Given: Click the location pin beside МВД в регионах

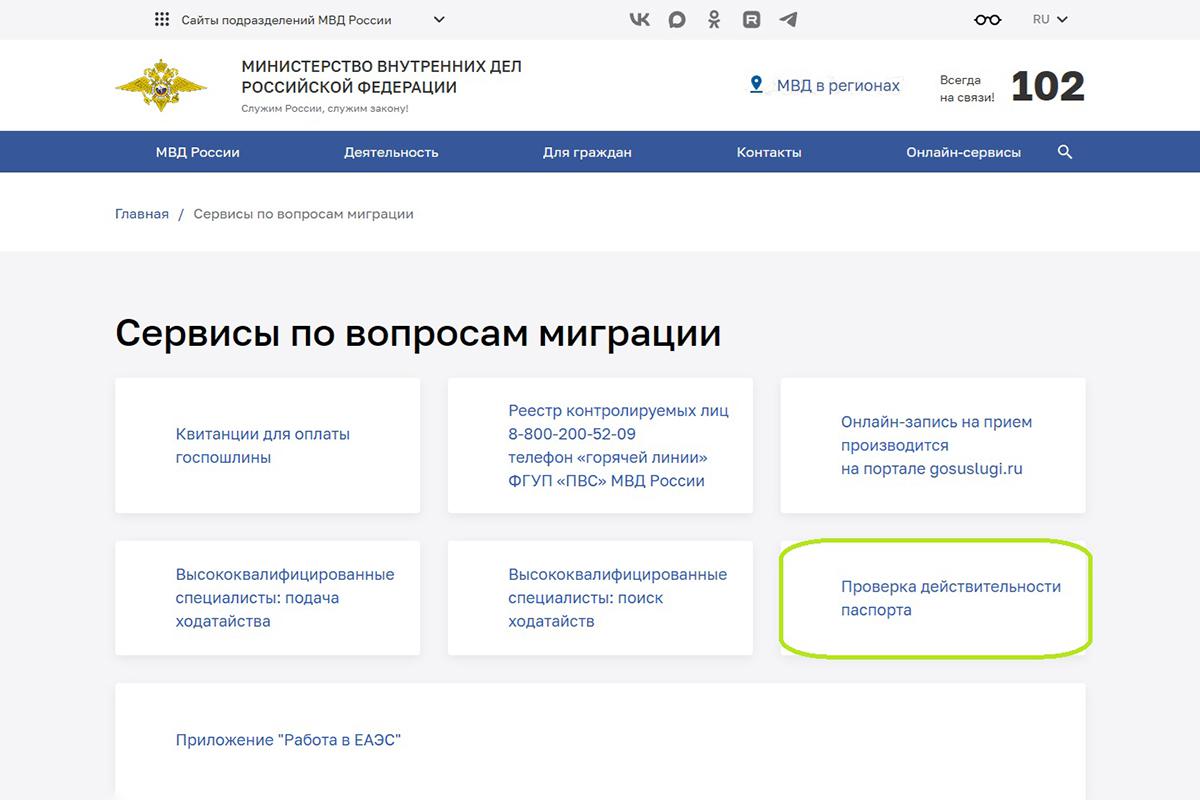Looking at the screenshot, I should (x=757, y=85).
